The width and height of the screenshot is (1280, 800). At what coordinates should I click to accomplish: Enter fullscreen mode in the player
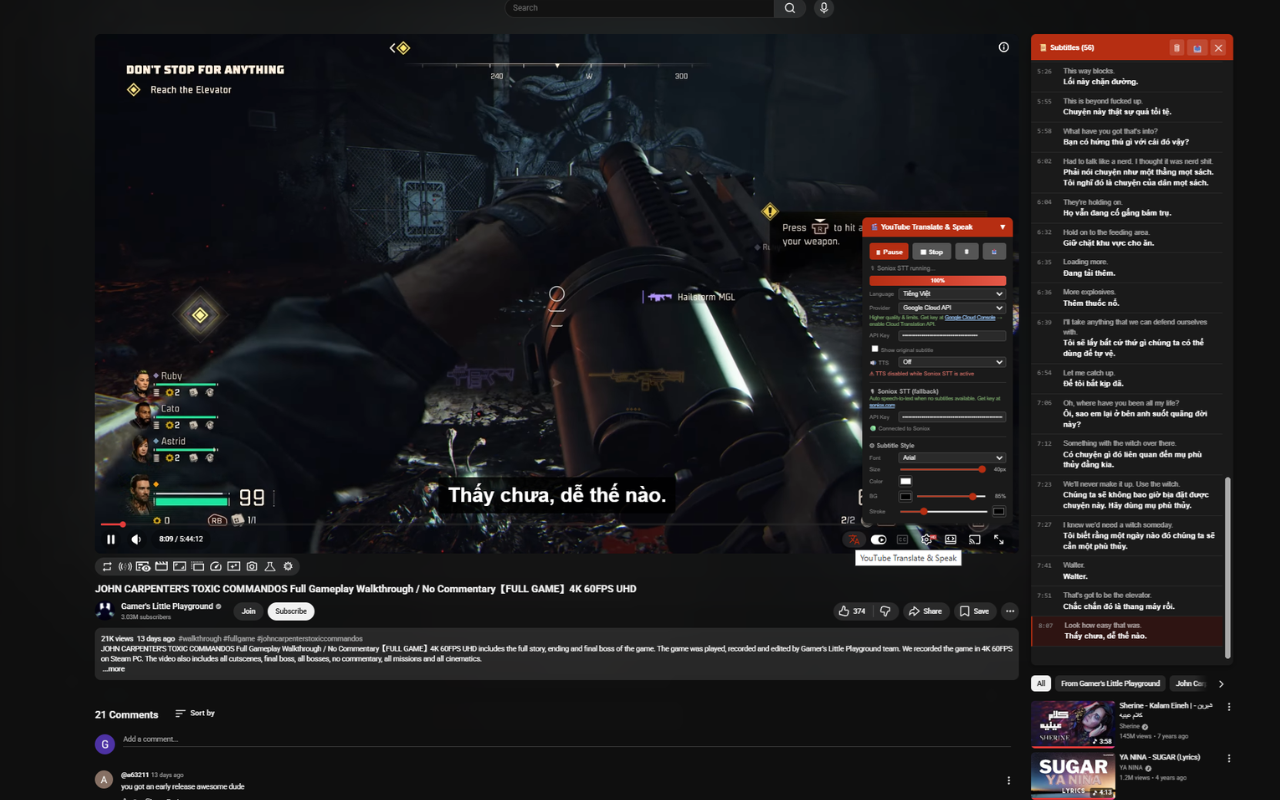click(x=998, y=540)
